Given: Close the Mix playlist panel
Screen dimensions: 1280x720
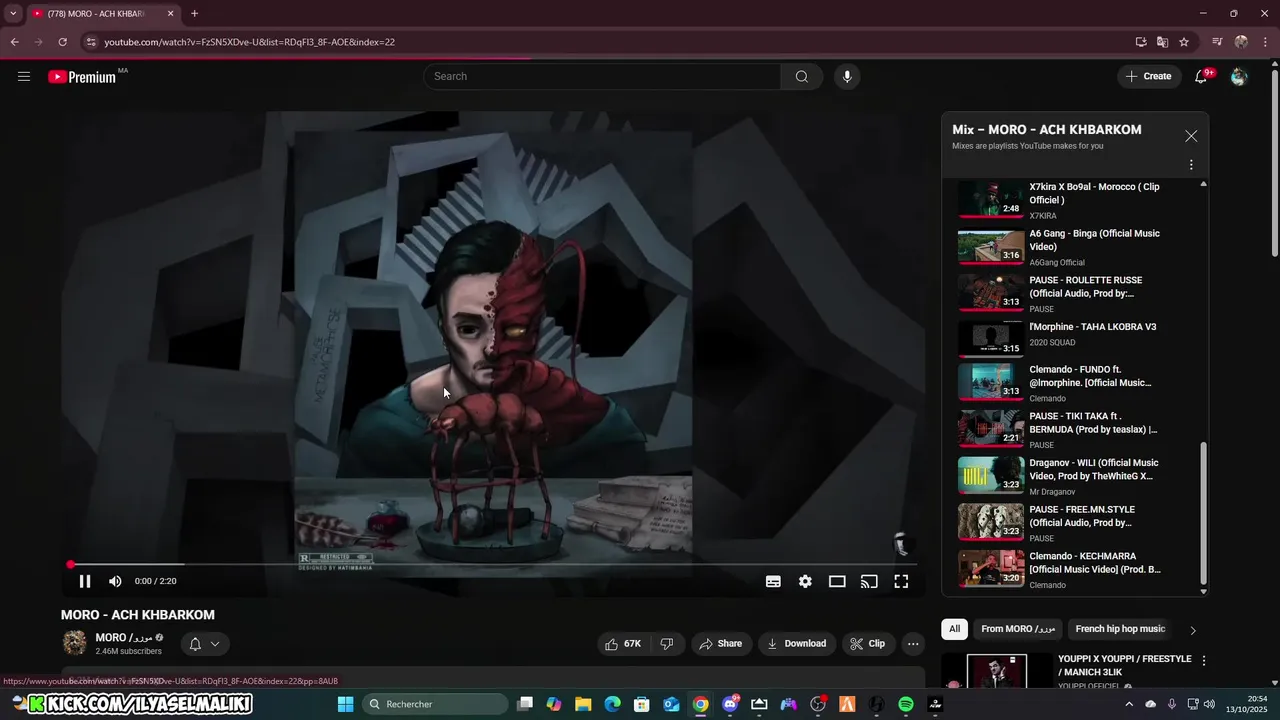Looking at the screenshot, I should [1191, 136].
